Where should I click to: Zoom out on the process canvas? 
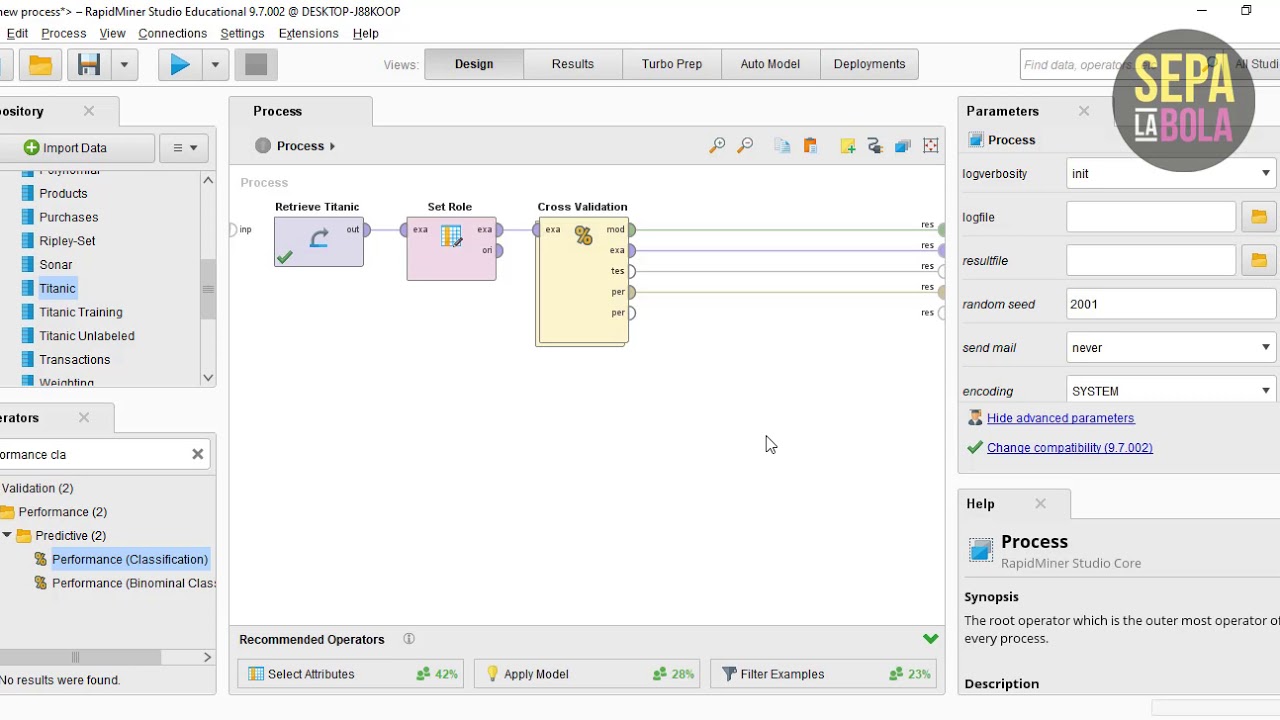point(745,146)
